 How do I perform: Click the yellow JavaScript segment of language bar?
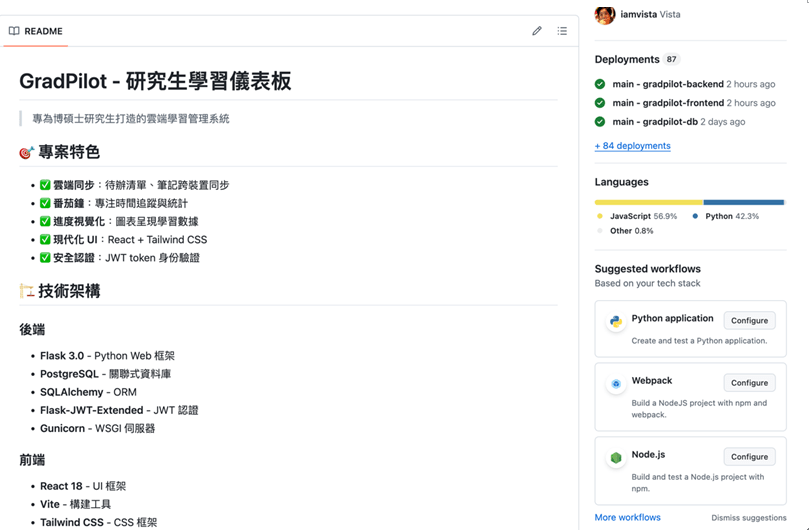point(649,202)
